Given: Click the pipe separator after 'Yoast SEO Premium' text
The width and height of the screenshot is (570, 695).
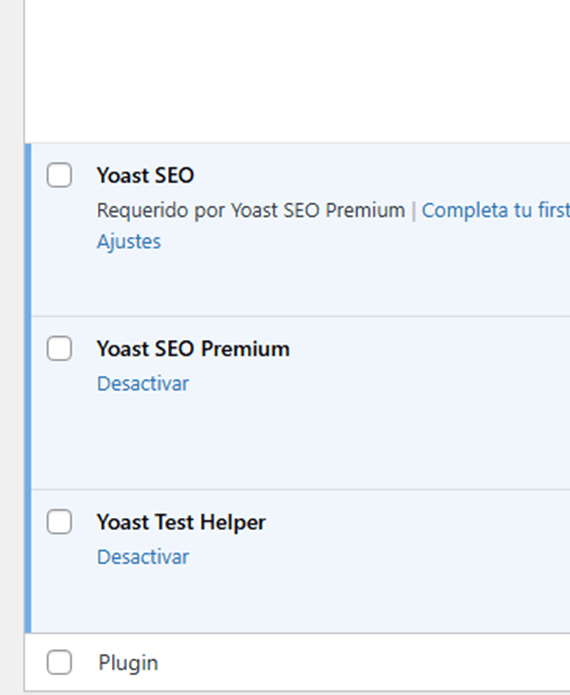Looking at the screenshot, I should click(414, 211).
